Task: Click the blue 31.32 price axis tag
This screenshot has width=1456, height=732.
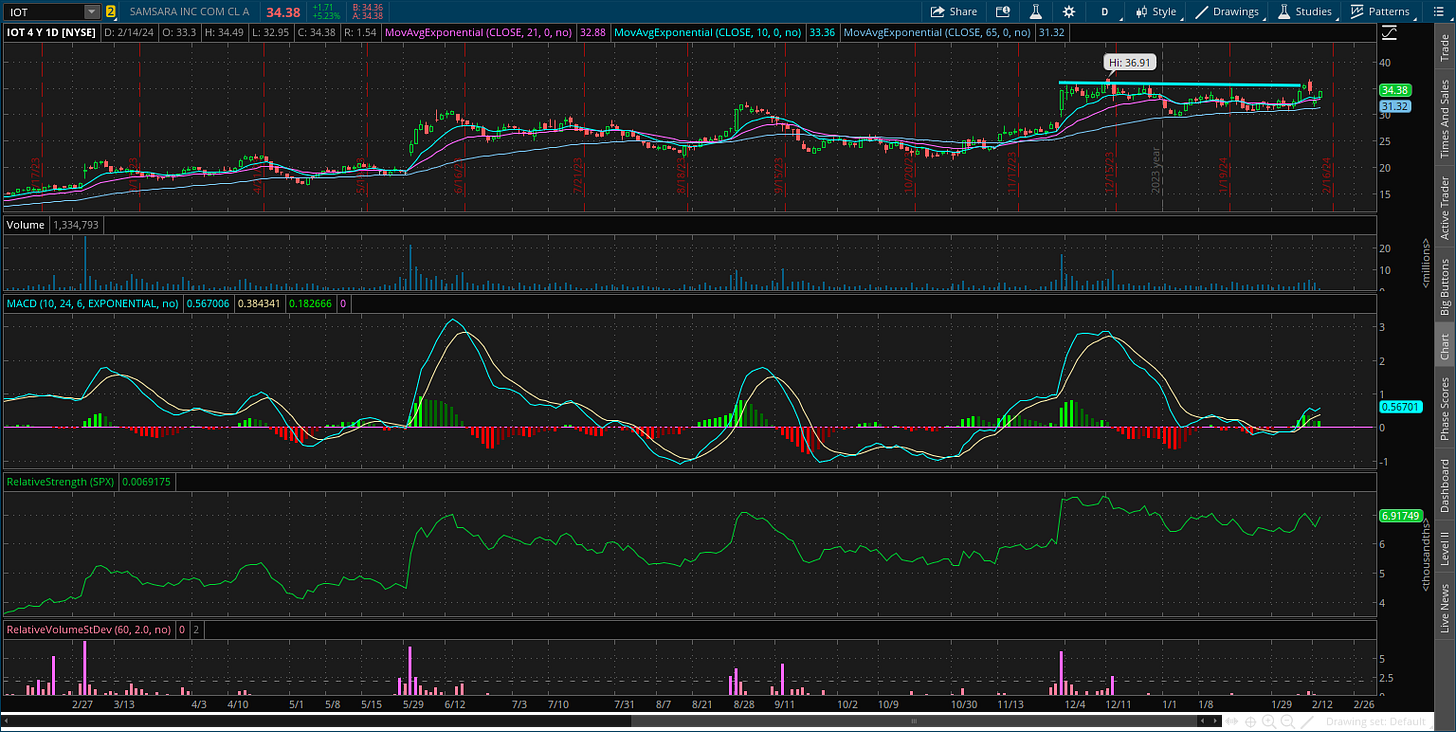Action: [1395, 106]
